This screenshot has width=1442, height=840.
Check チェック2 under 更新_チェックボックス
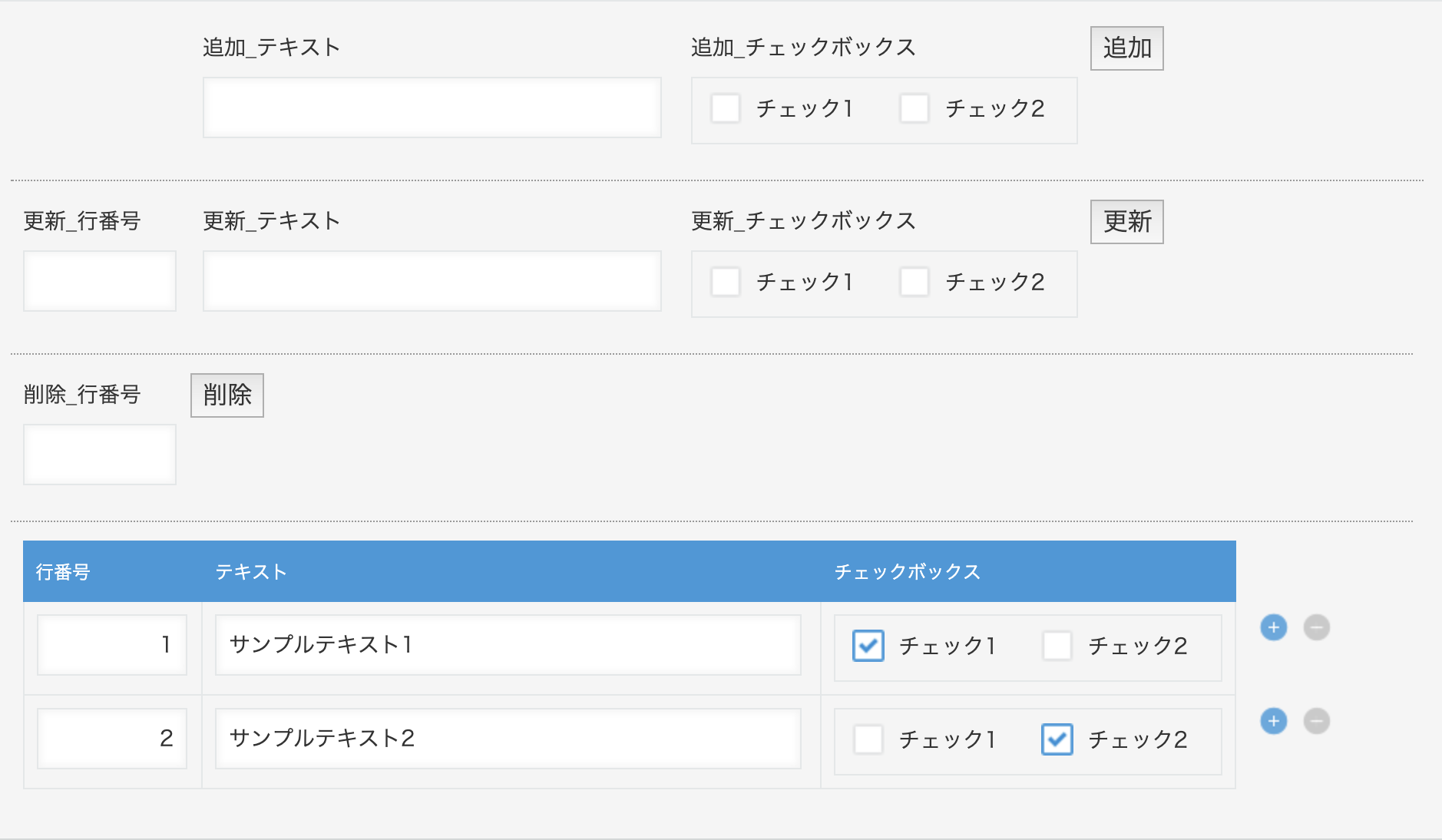(914, 282)
